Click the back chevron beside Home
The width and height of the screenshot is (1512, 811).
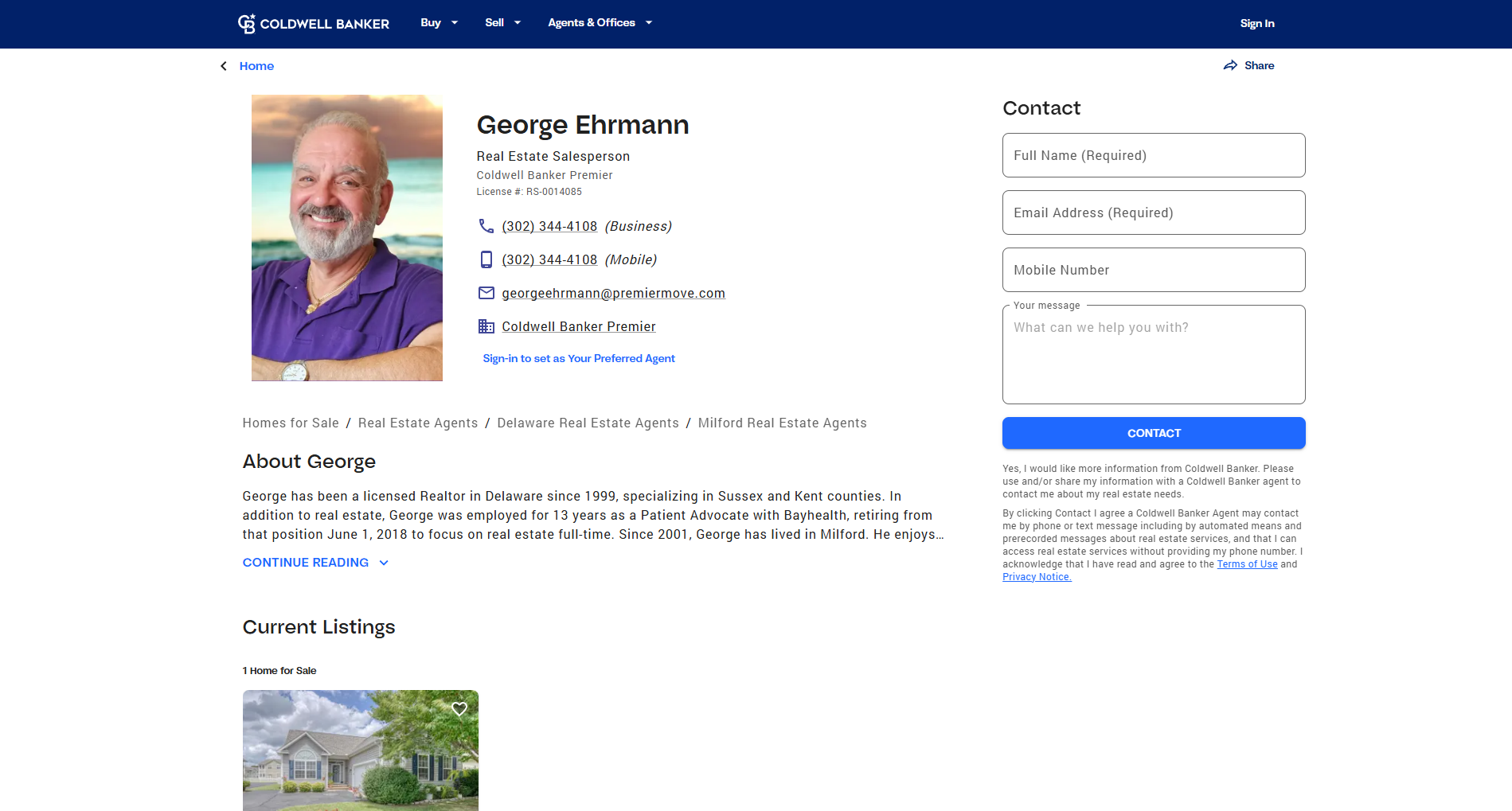[x=224, y=66]
